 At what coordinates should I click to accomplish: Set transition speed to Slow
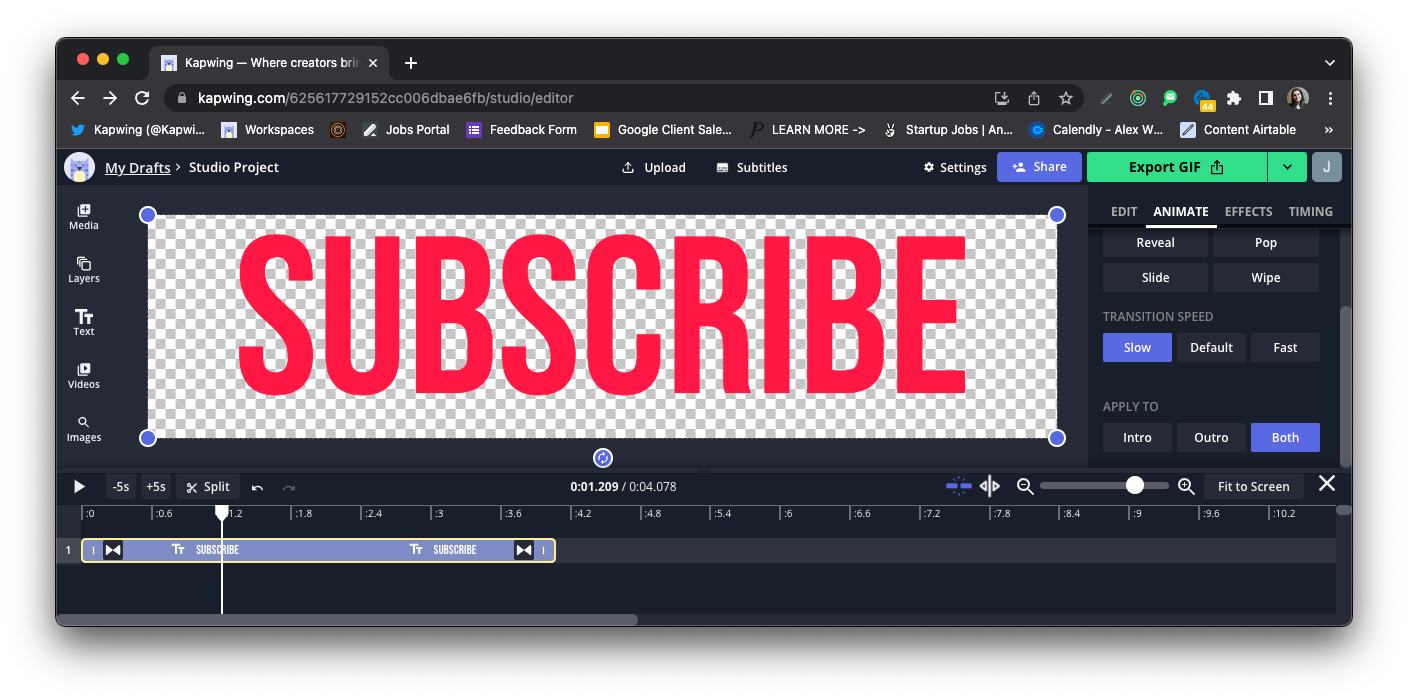coord(1137,347)
